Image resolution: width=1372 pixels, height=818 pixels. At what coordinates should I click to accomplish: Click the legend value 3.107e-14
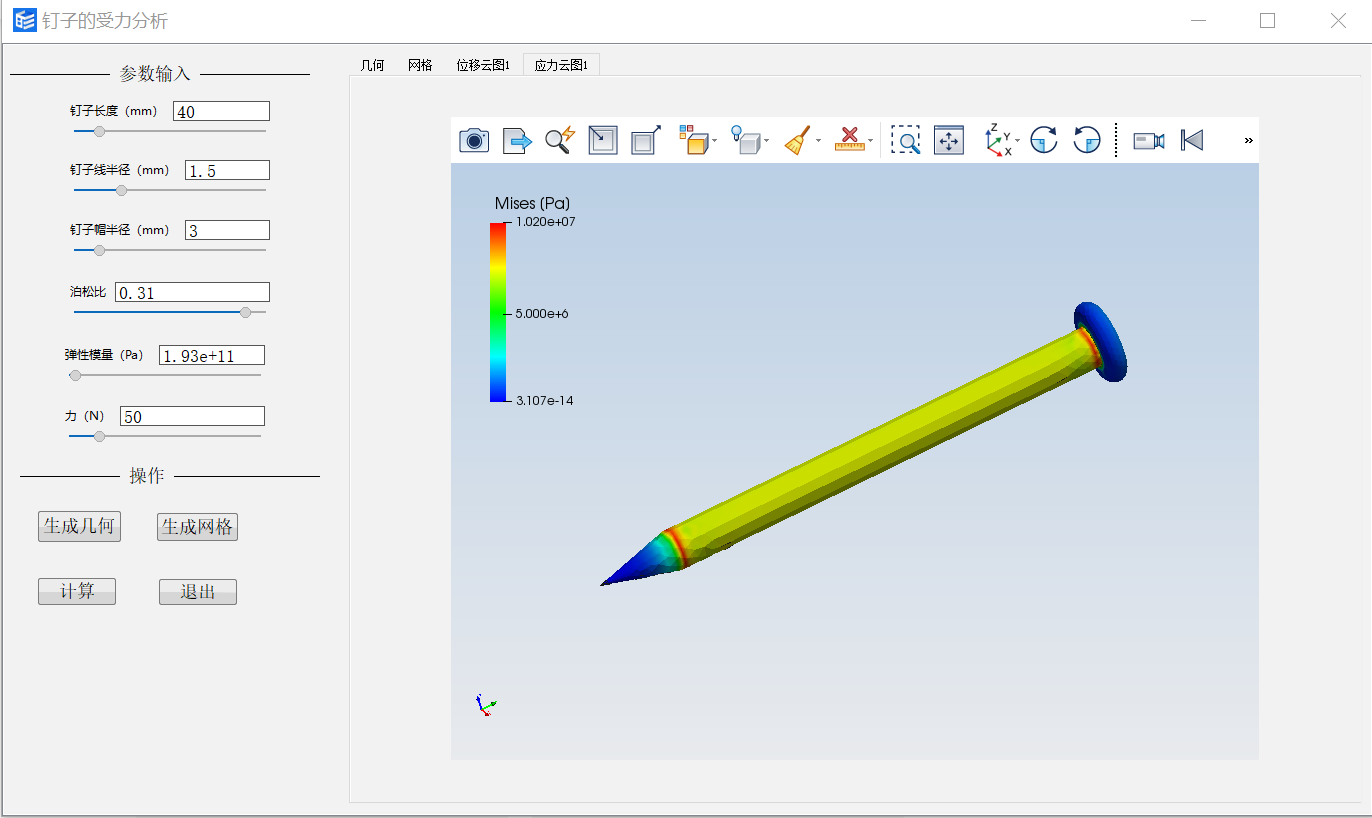click(545, 401)
